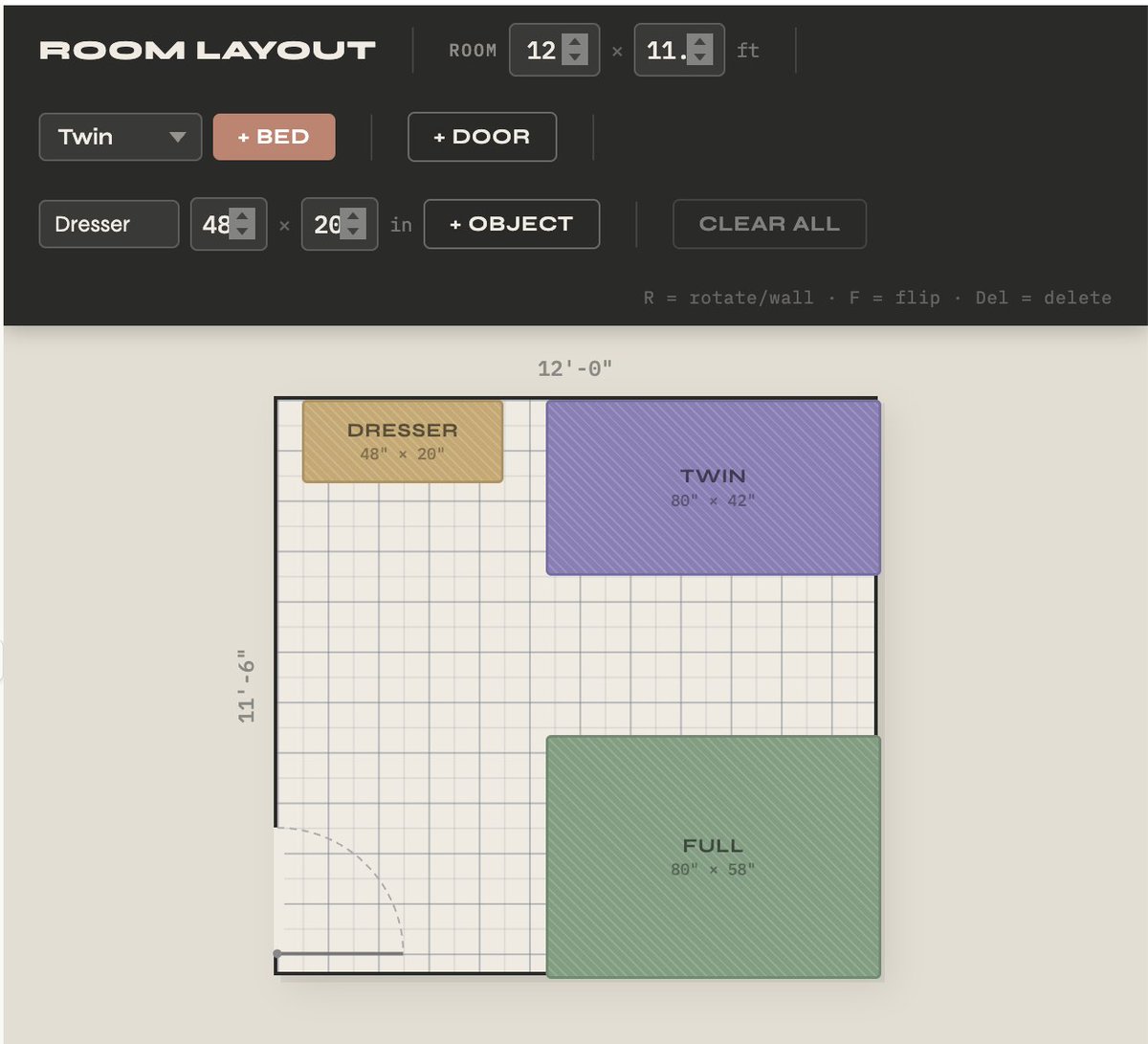This screenshot has width=1148, height=1044.
Task: Click the 11'-6" height dimension label
Action: click(x=247, y=686)
